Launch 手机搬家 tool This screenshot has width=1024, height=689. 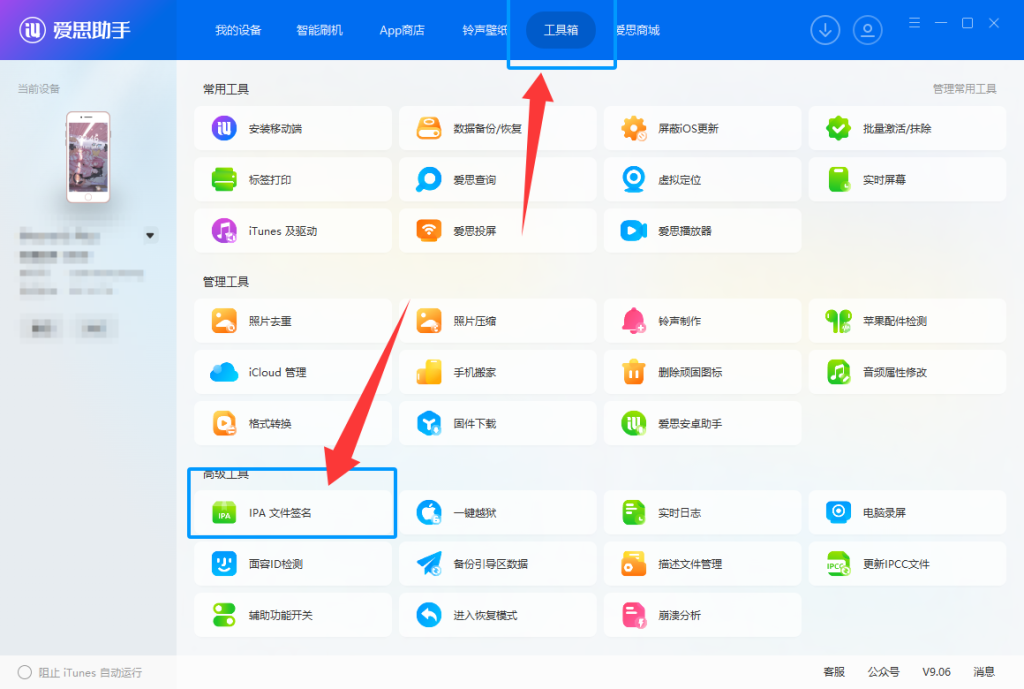498,372
